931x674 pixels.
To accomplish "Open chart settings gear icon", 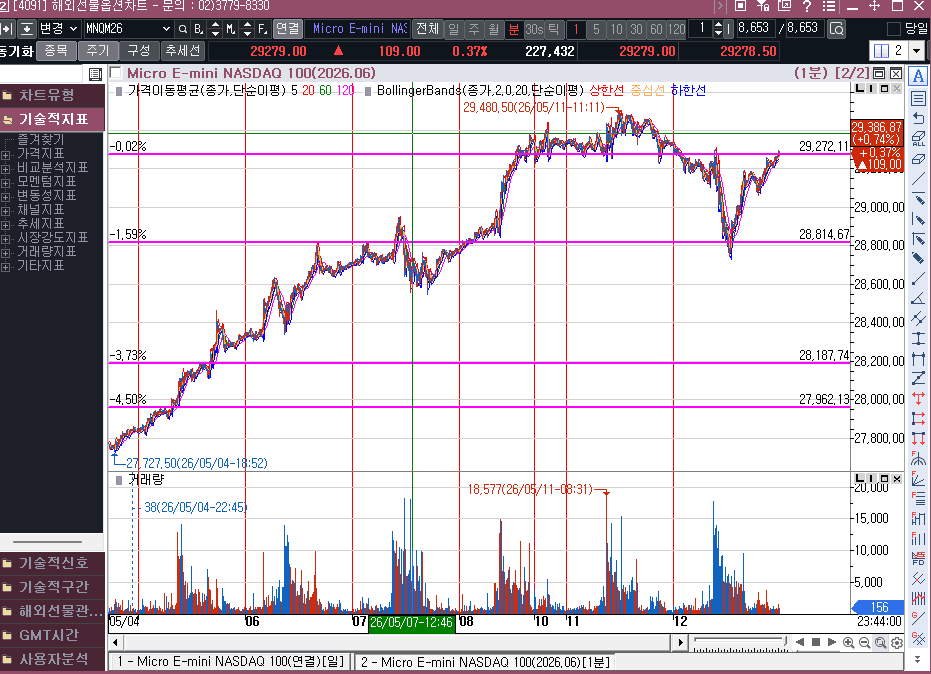I will [x=897, y=643].
